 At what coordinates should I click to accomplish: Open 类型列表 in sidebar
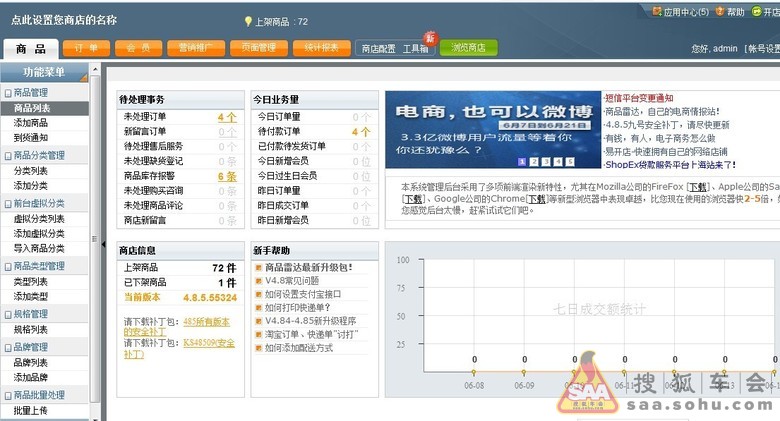(31, 282)
